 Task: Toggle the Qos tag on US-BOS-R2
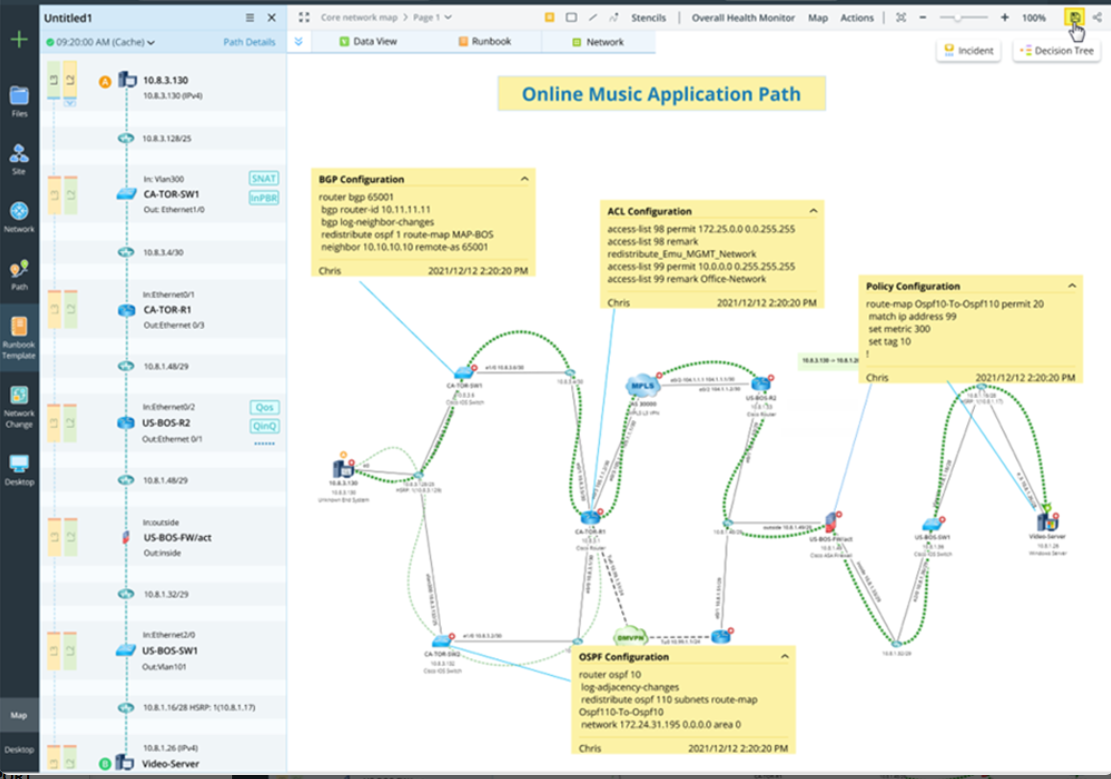[264, 407]
